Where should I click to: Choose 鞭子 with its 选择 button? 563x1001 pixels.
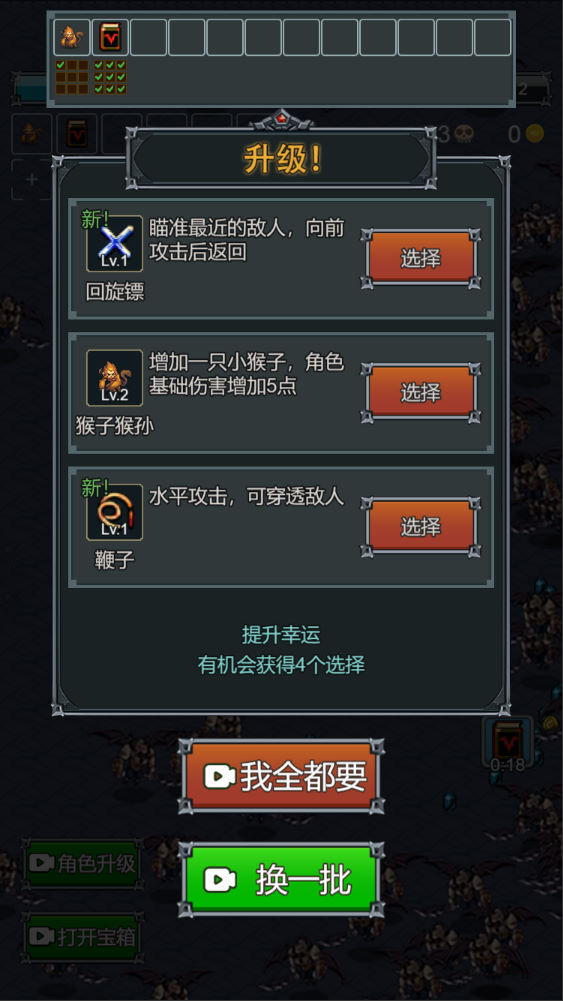[x=421, y=527]
